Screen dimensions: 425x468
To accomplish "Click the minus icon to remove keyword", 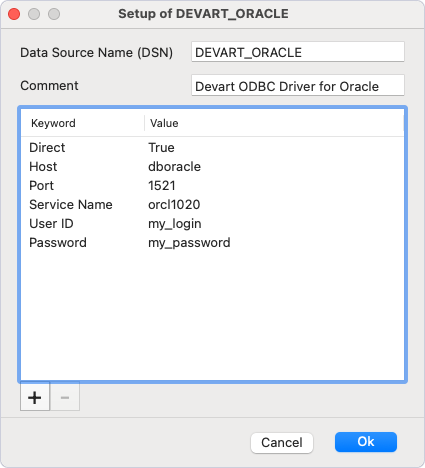I will coord(65,397).
